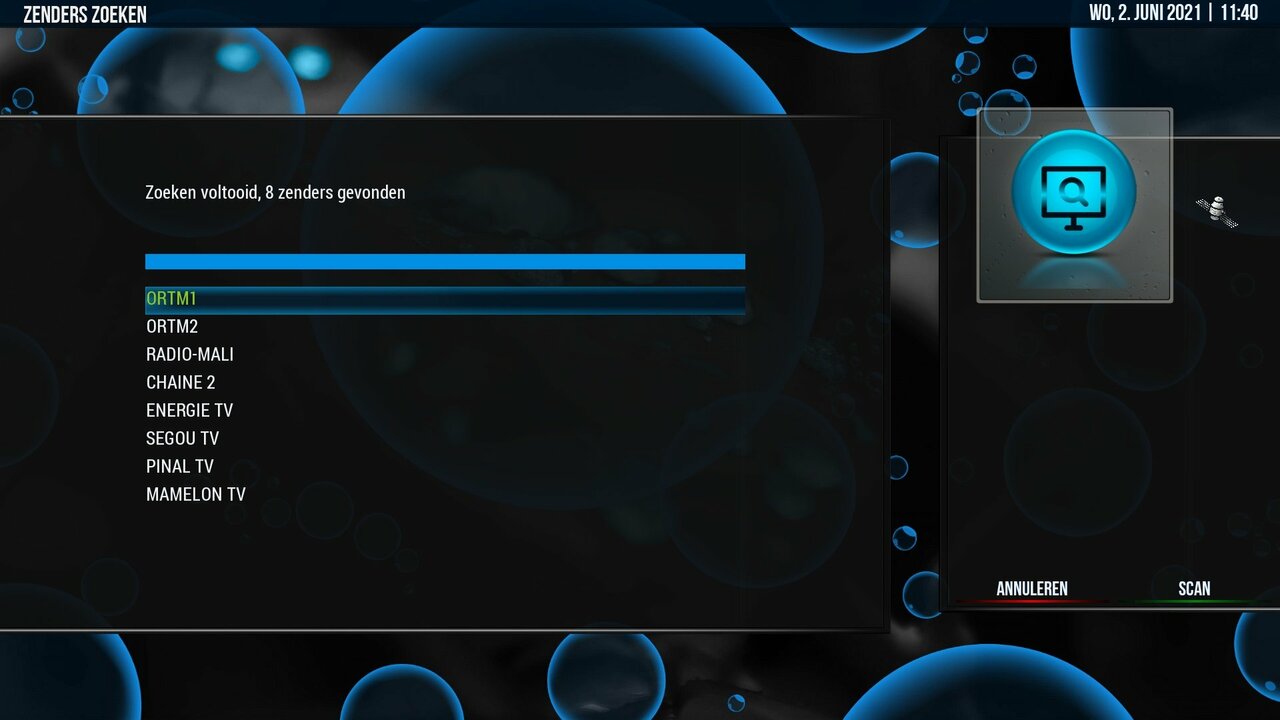Select the highlighted icon panel on the right
Image resolution: width=1280 pixels, height=720 pixels.
(x=1075, y=207)
